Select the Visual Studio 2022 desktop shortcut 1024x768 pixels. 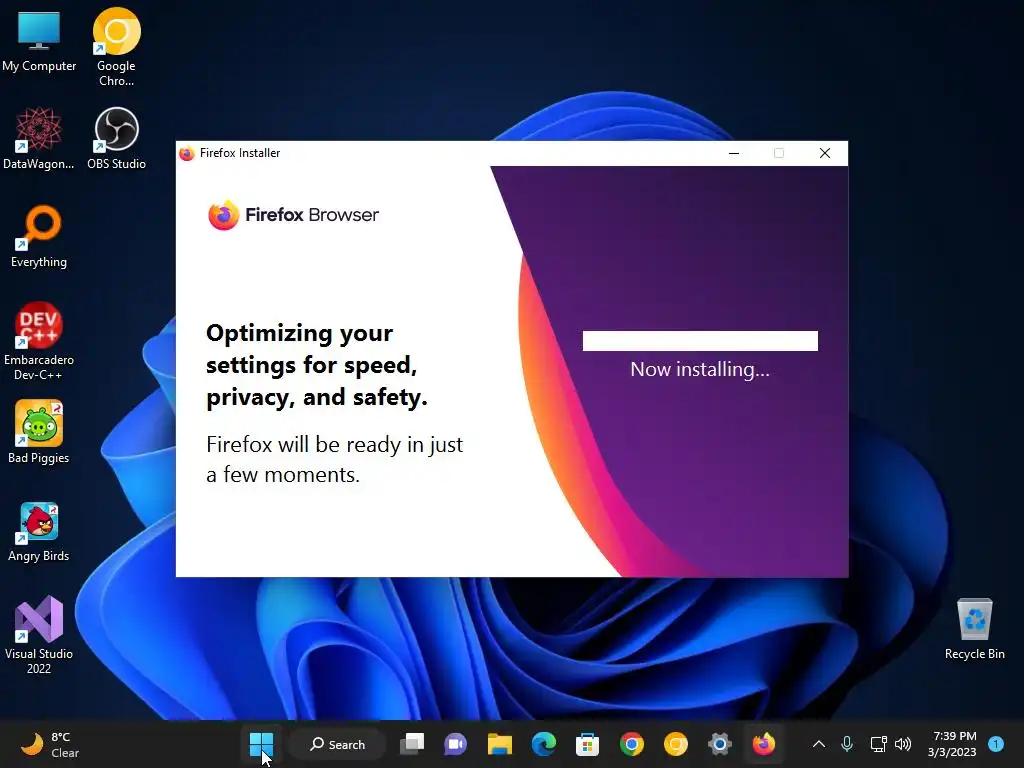(x=39, y=635)
